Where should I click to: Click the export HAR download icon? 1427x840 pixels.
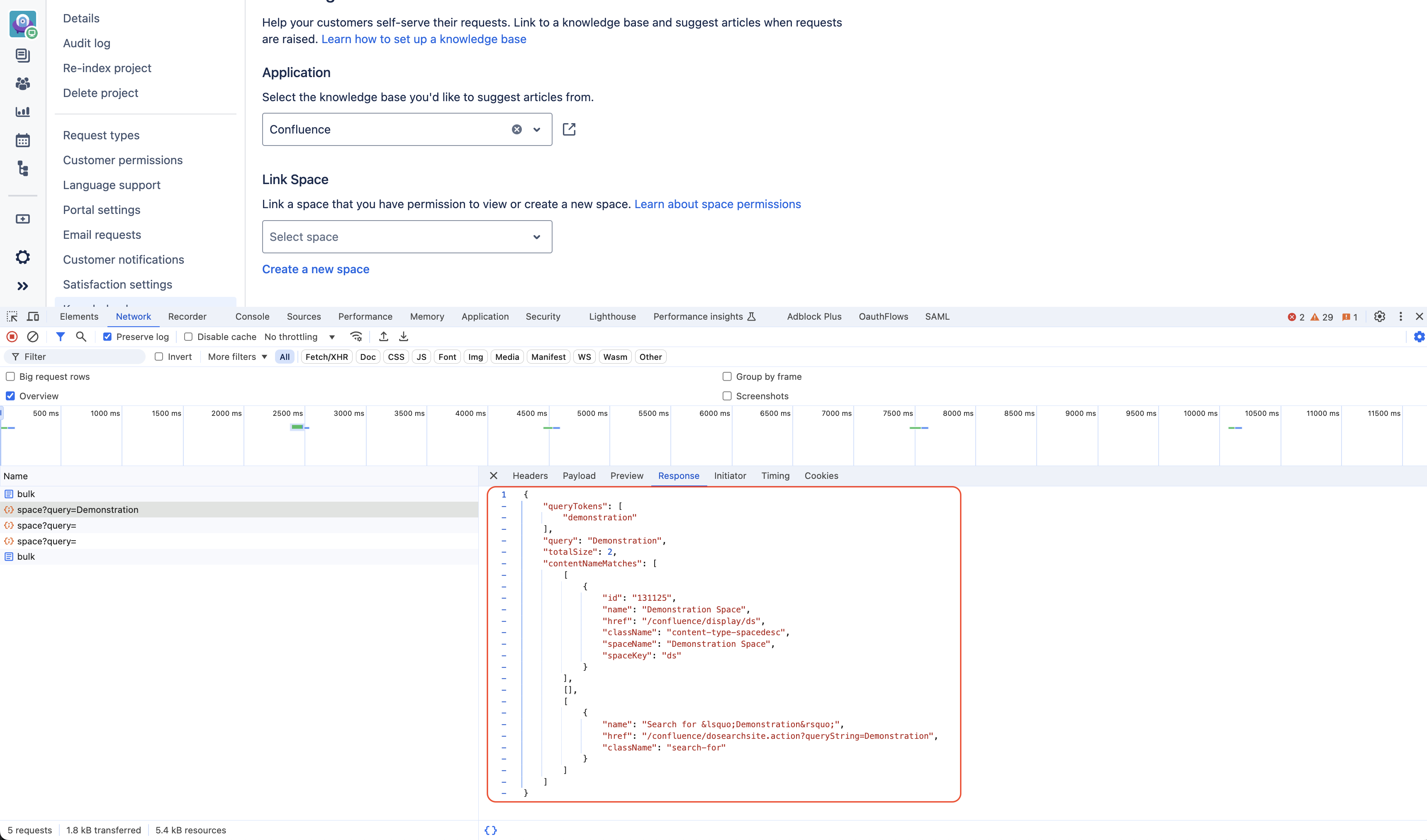tap(404, 337)
